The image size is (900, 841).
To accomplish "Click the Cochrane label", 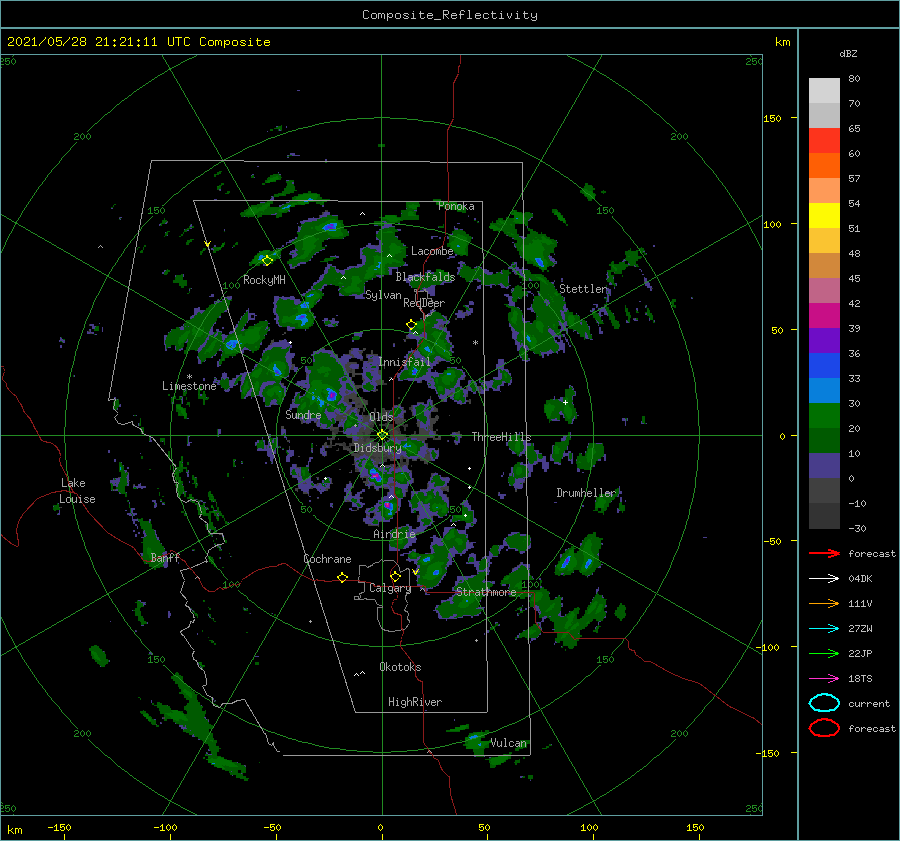I will pyautogui.click(x=327, y=559).
